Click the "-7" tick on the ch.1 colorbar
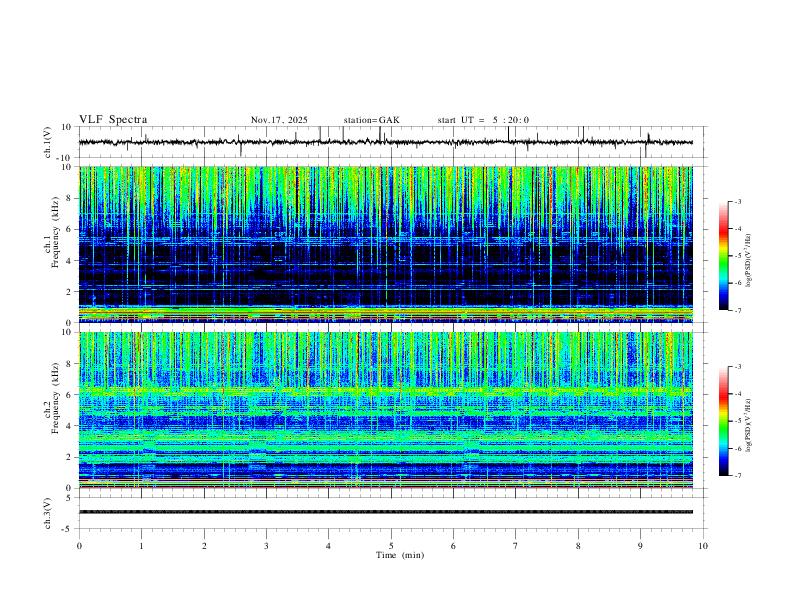This screenshot has height=612, width=792. click(x=737, y=310)
